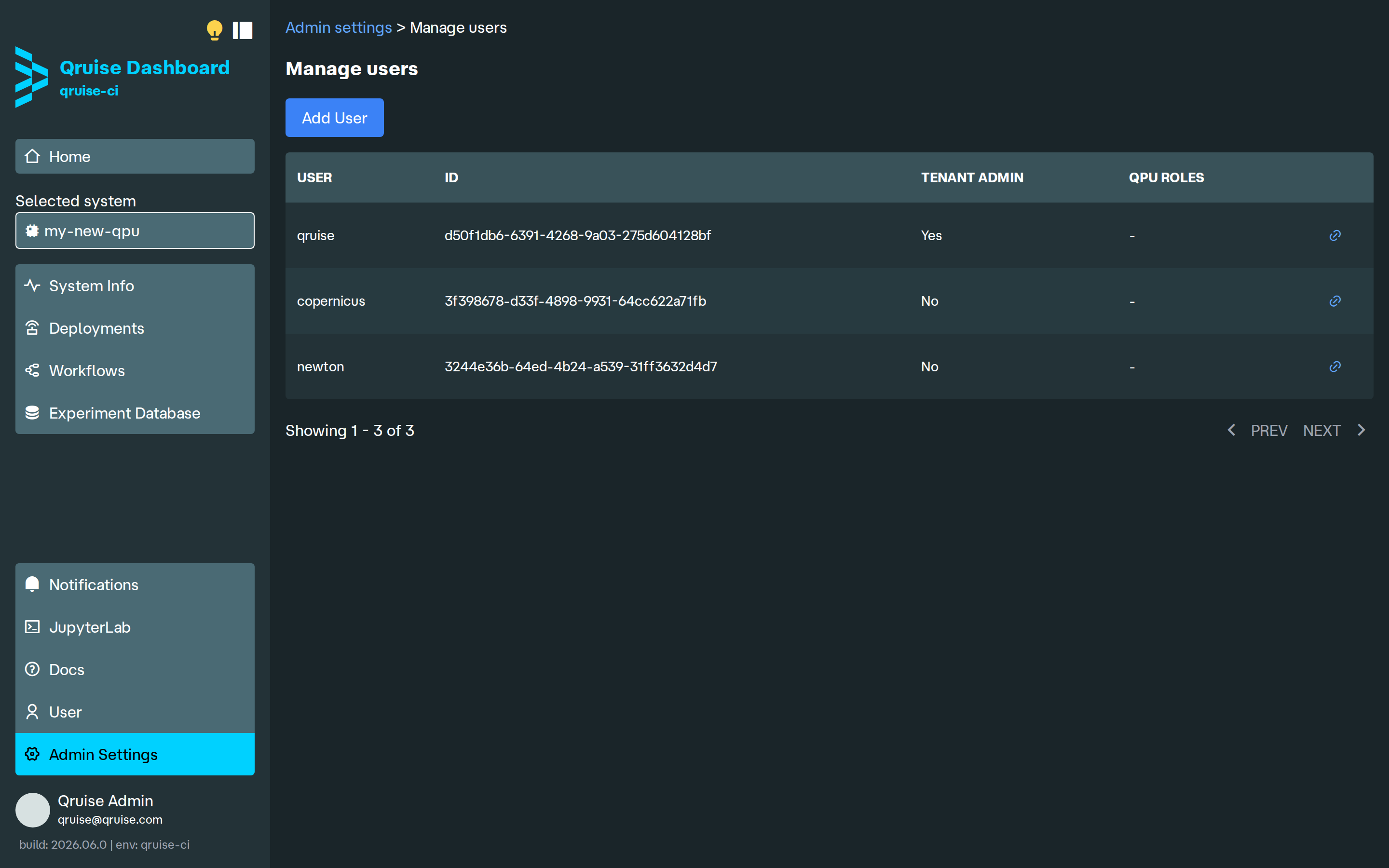Click the Qruise logo icon
This screenshot has width=1389, height=868.
(31, 77)
